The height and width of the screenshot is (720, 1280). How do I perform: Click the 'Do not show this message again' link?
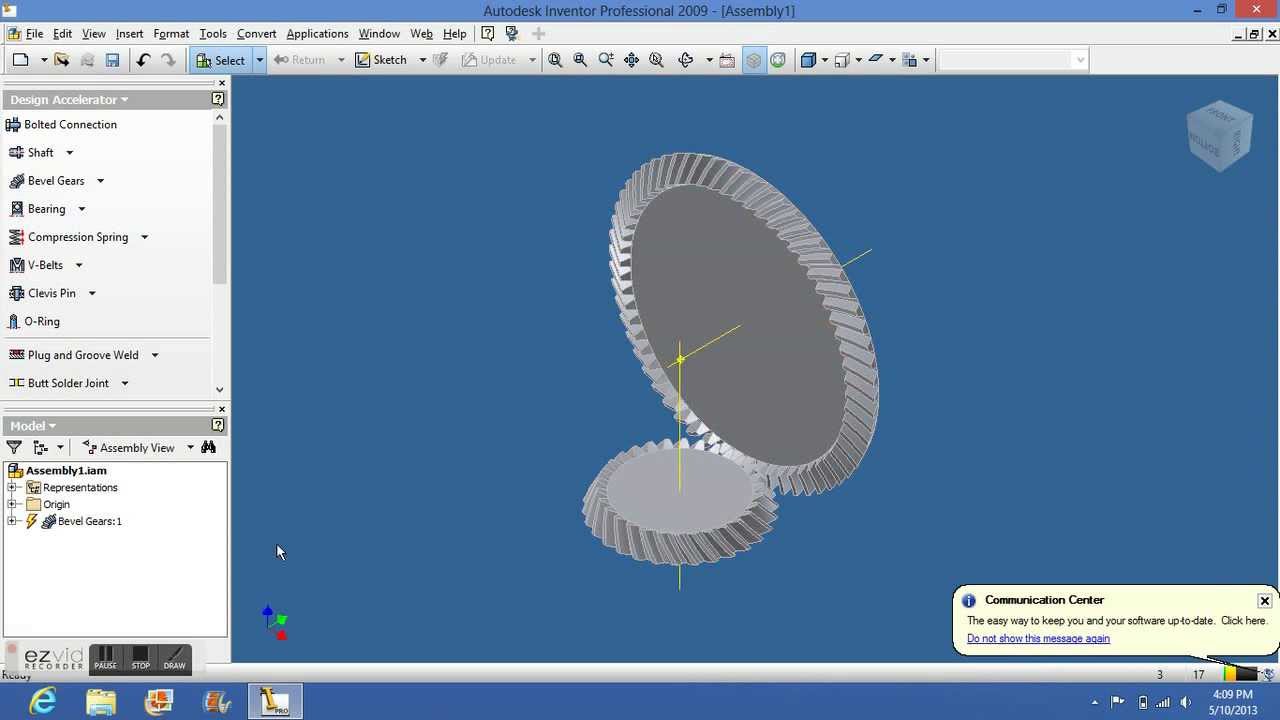click(1038, 639)
